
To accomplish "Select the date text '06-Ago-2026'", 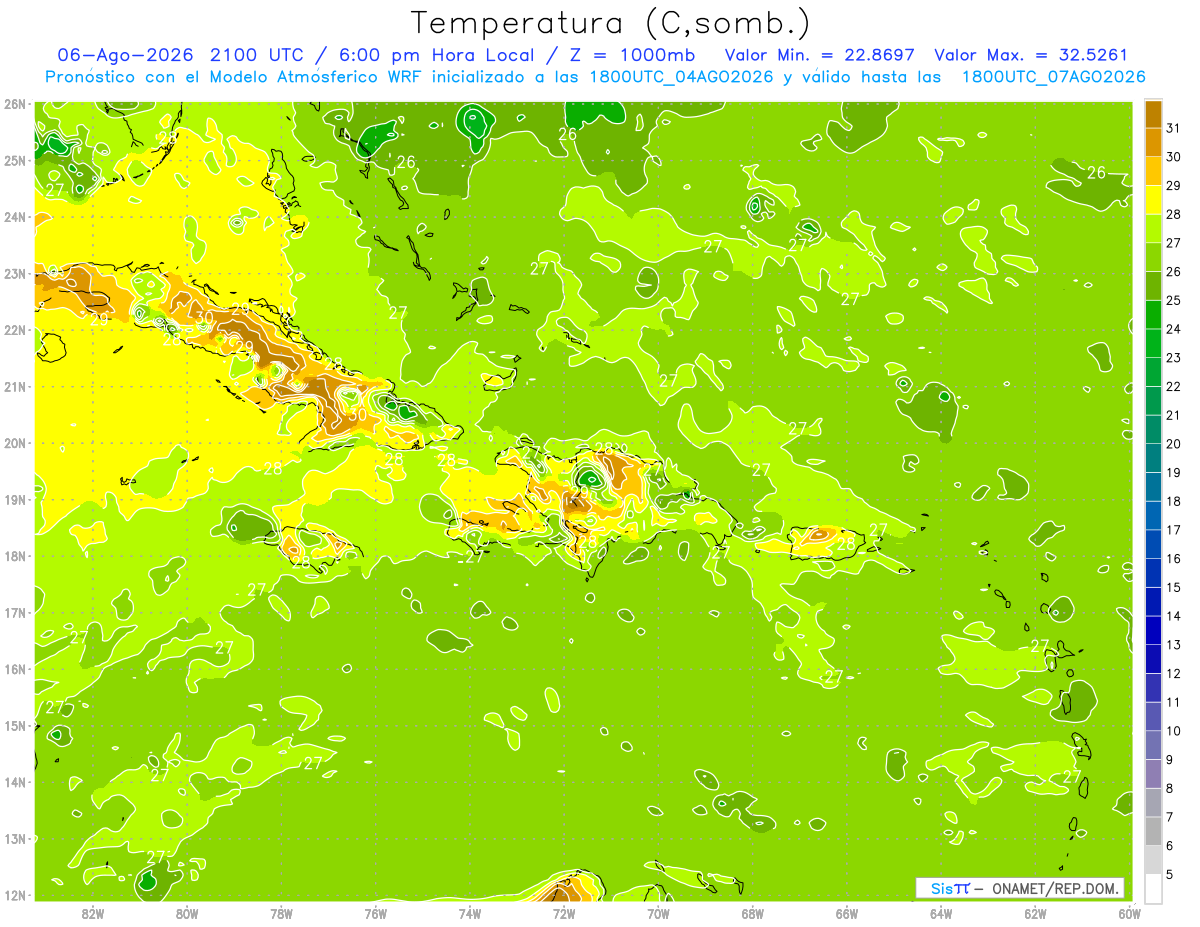I will point(126,55).
